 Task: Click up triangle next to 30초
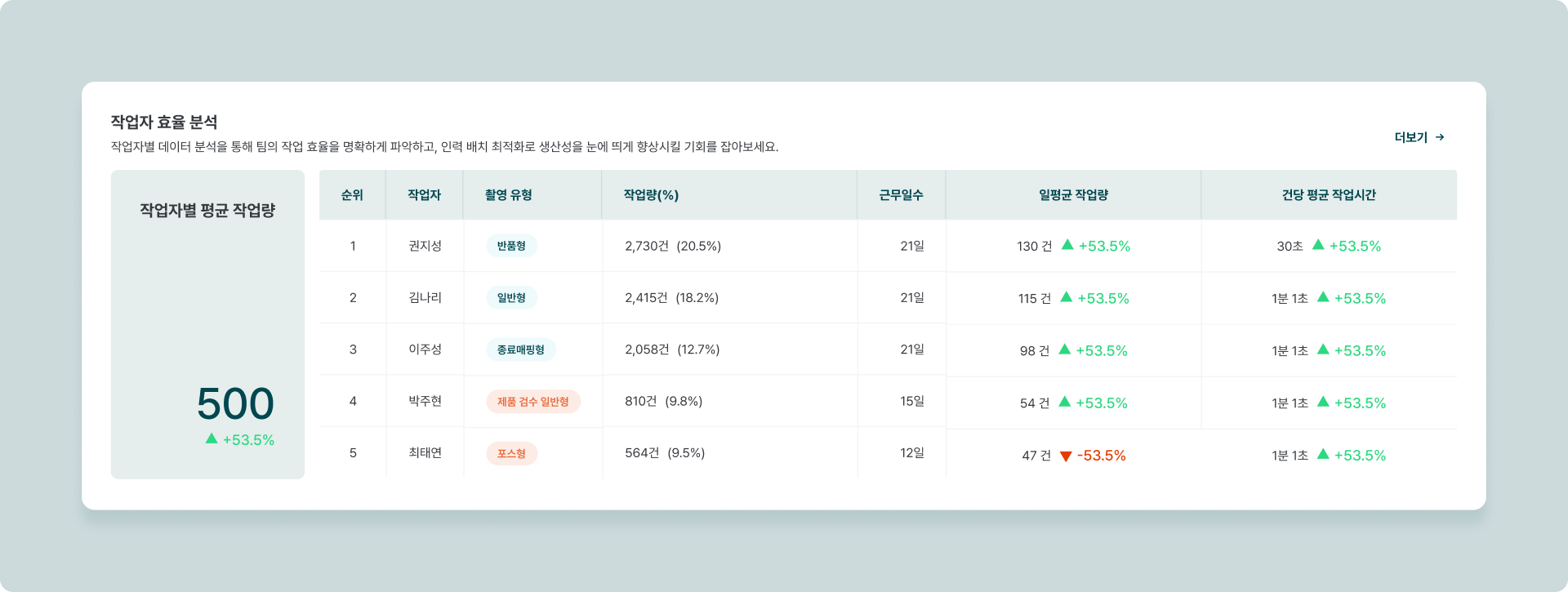pyautogui.click(x=1318, y=245)
